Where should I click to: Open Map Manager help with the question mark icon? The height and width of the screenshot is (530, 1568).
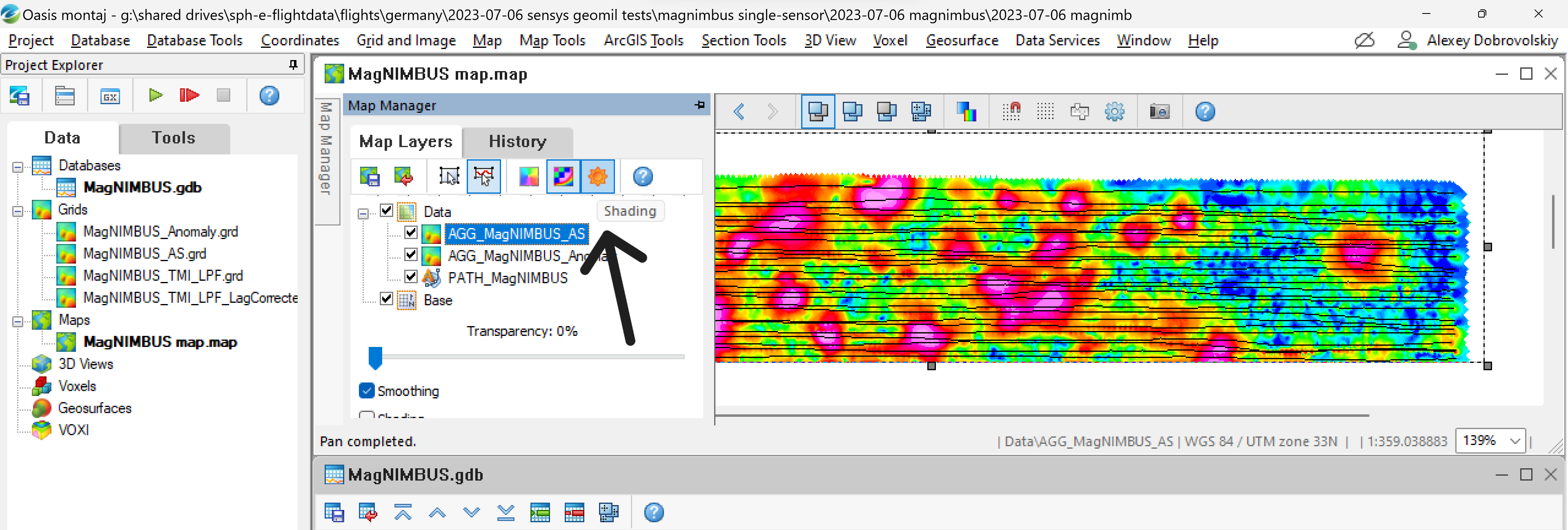pyautogui.click(x=642, y=177)
